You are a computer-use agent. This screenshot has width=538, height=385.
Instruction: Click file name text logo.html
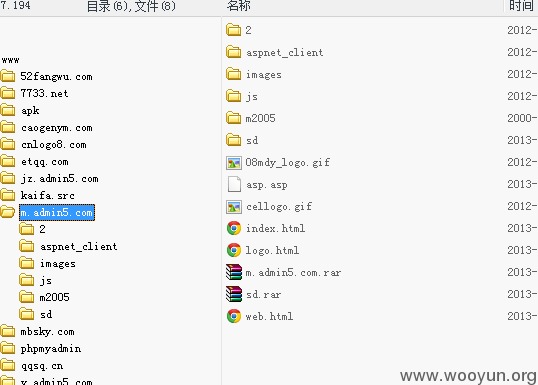point(272,250)
